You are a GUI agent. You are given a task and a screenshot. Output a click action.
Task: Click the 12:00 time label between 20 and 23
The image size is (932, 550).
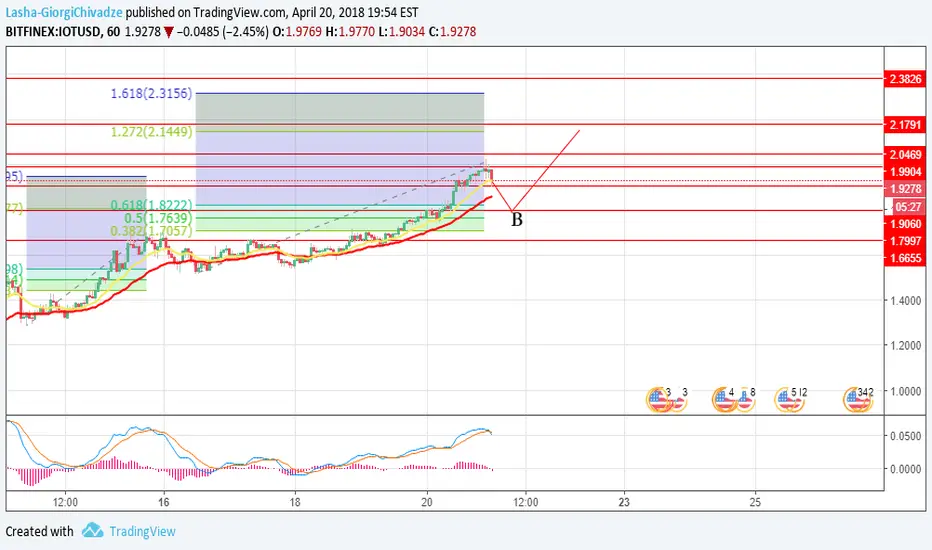(525, 502)
